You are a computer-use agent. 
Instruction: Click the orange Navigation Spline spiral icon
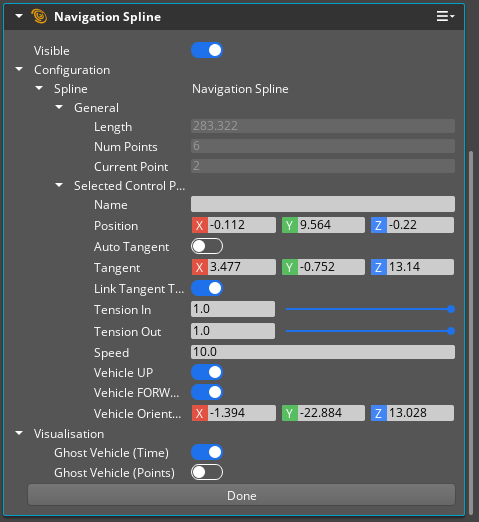point(39,16)
